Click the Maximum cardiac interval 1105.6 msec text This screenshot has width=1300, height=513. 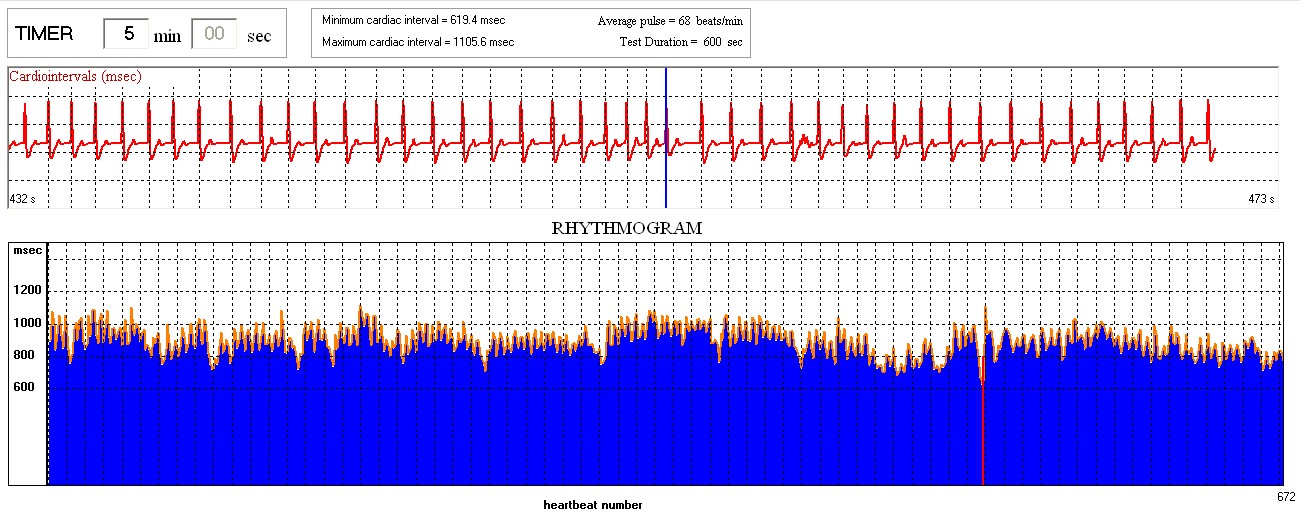click(x=418, y=42)
